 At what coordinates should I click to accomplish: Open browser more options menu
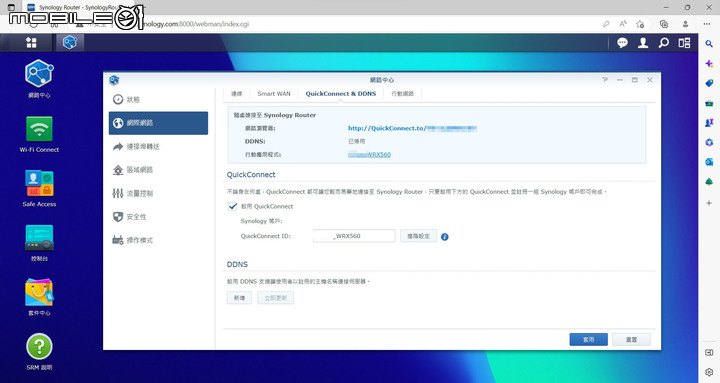707,24
